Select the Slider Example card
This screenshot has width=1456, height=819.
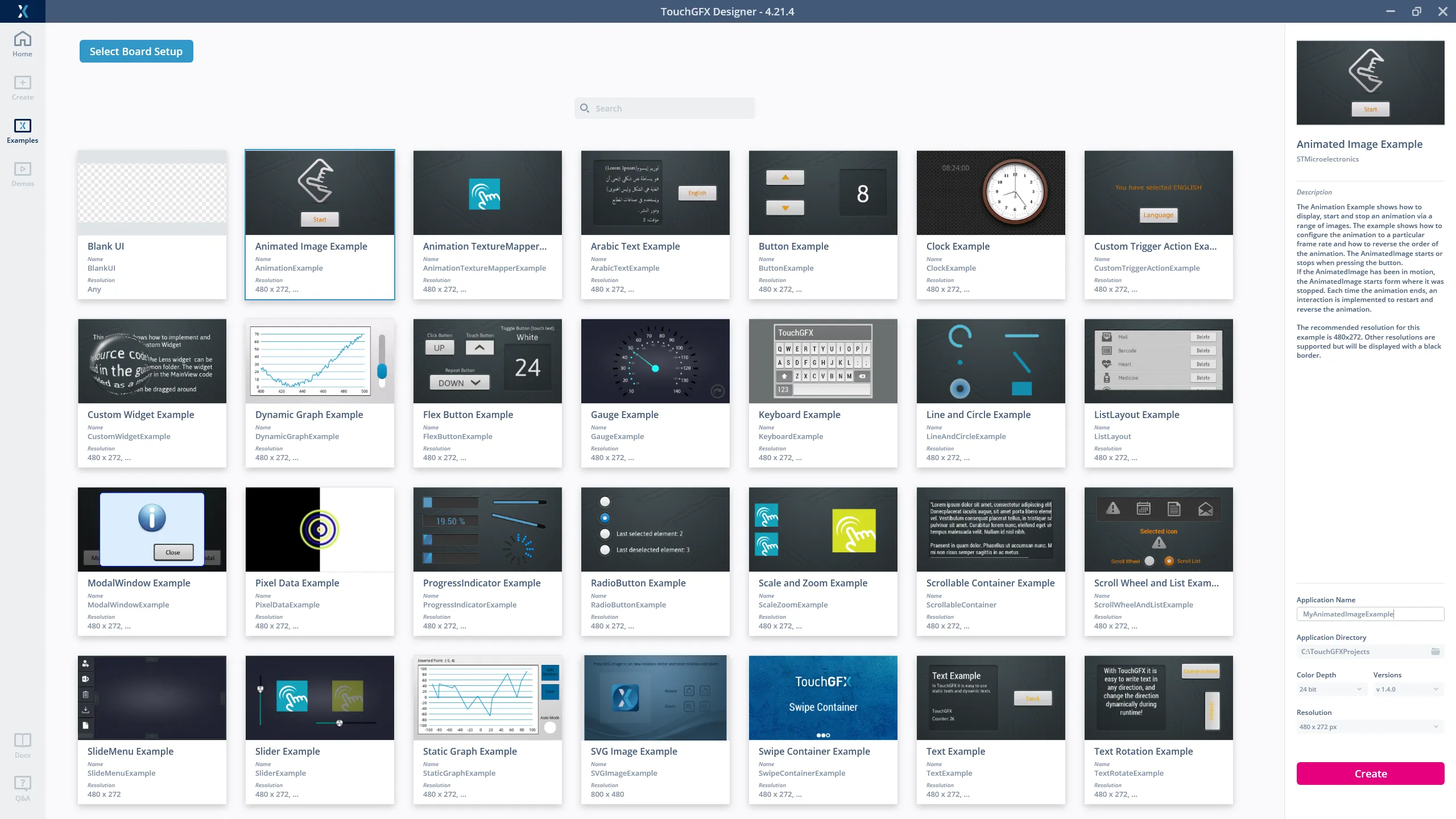coord(319,729)
